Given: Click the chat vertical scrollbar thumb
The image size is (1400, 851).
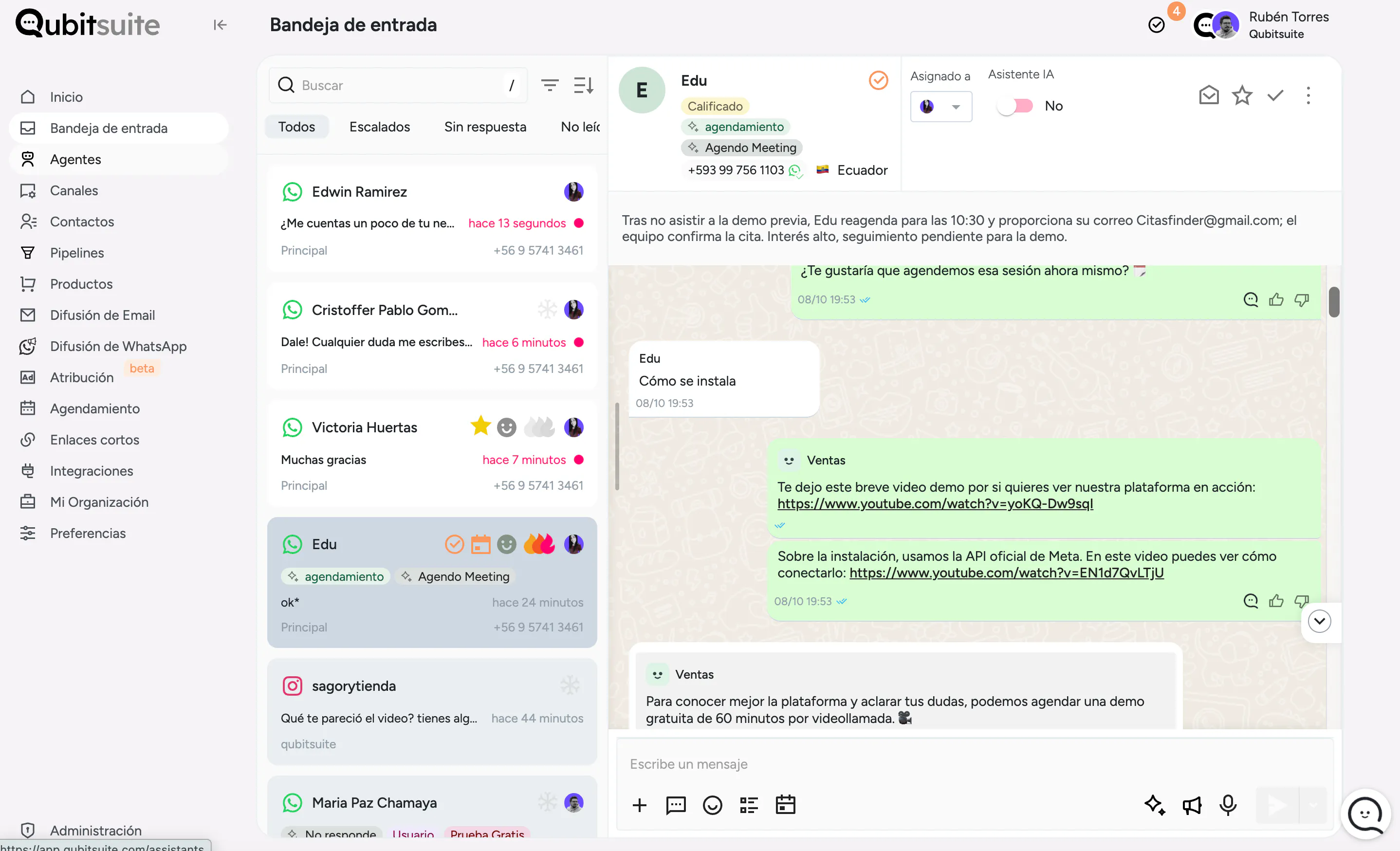Looking at the screenshot, I should (1333, 302).
